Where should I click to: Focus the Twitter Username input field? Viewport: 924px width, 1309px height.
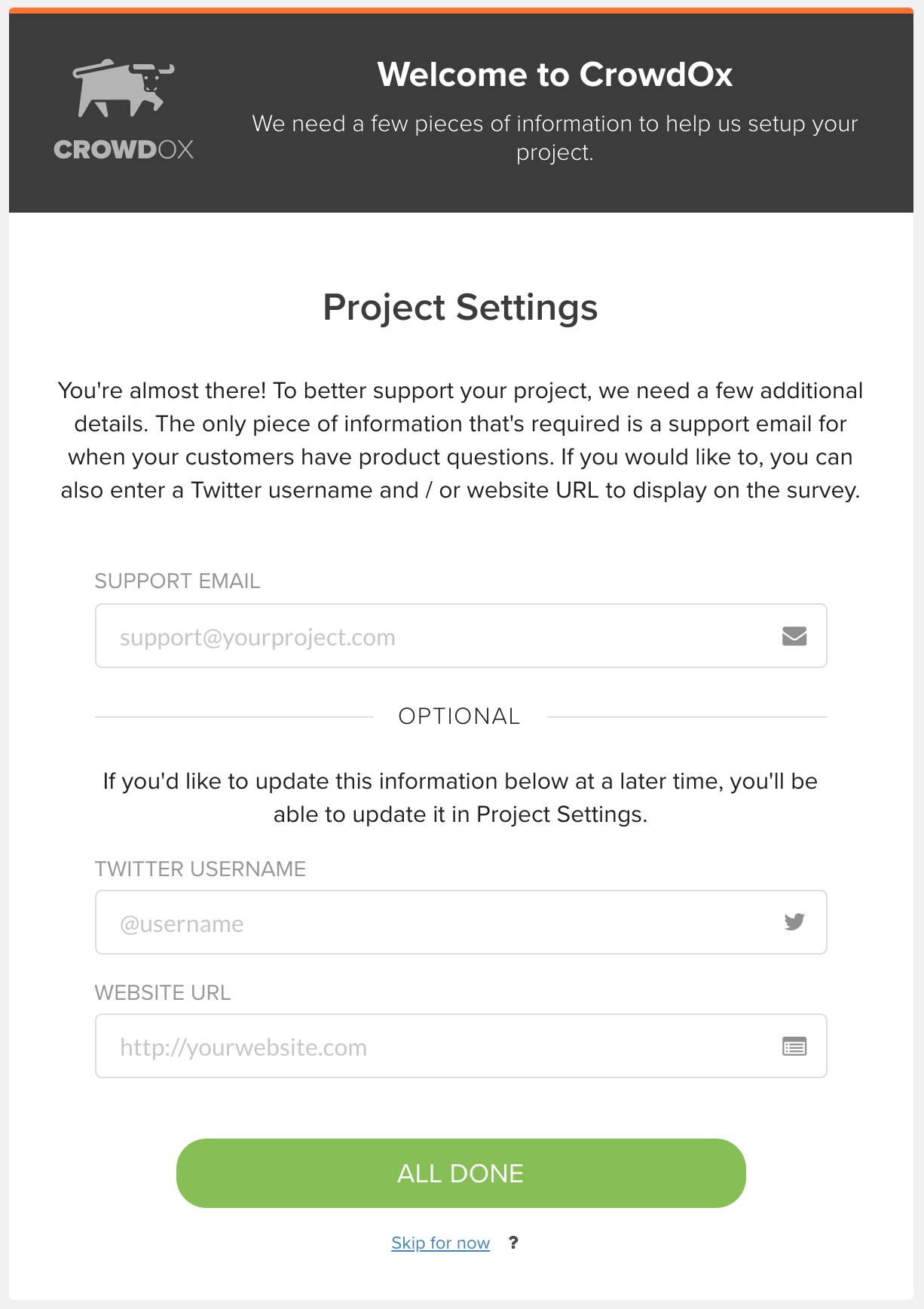click(x=461, y=922)
